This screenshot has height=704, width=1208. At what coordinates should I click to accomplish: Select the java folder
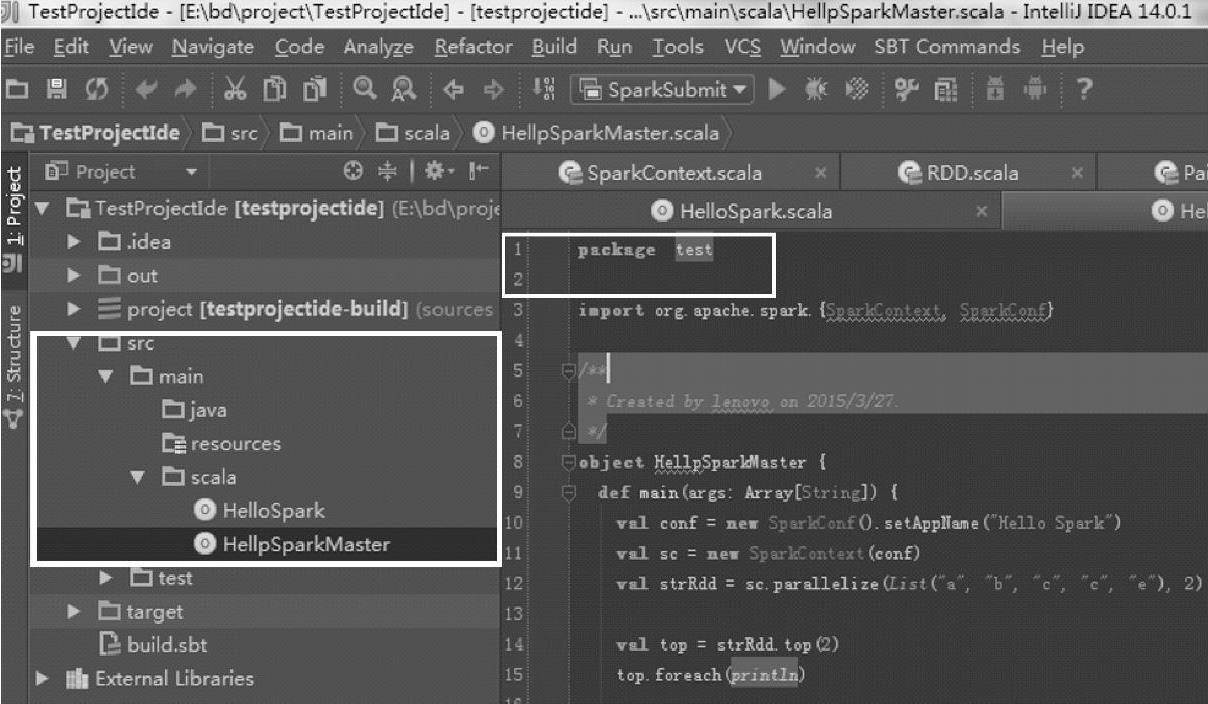(x=195, y=410)
